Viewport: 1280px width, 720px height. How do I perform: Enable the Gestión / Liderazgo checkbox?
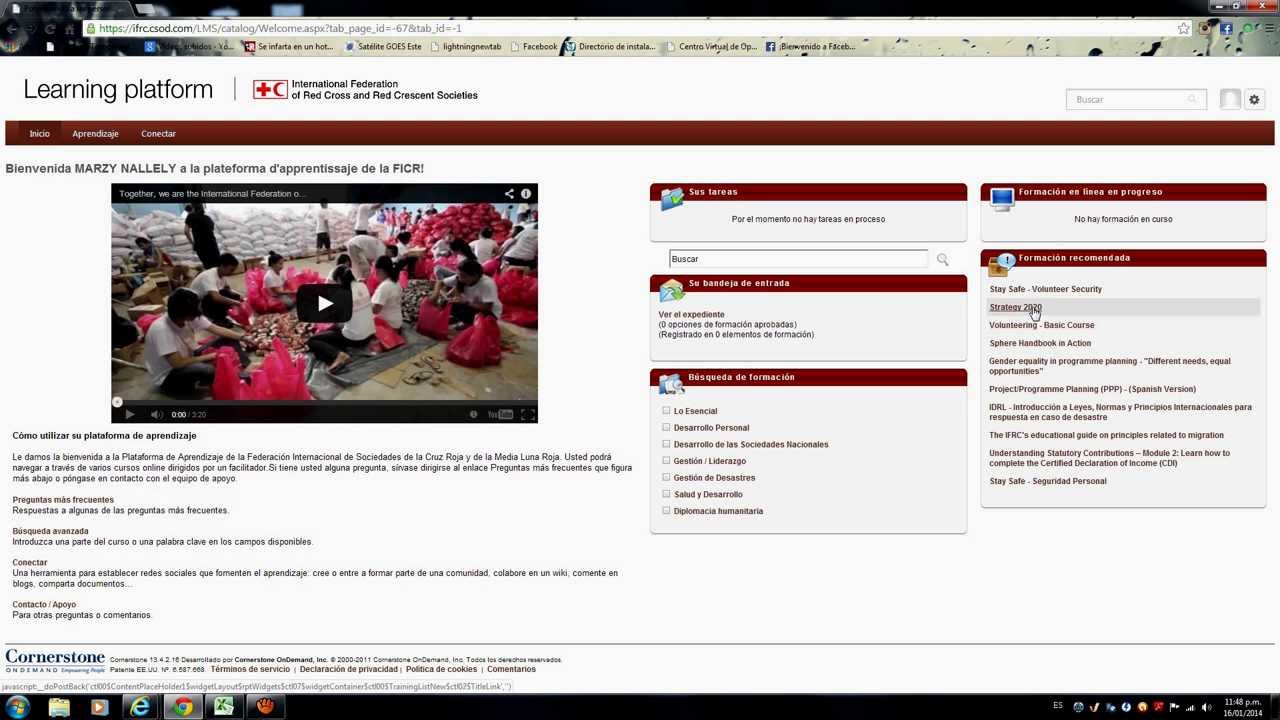pyautogui.click(x=666, y=460)
